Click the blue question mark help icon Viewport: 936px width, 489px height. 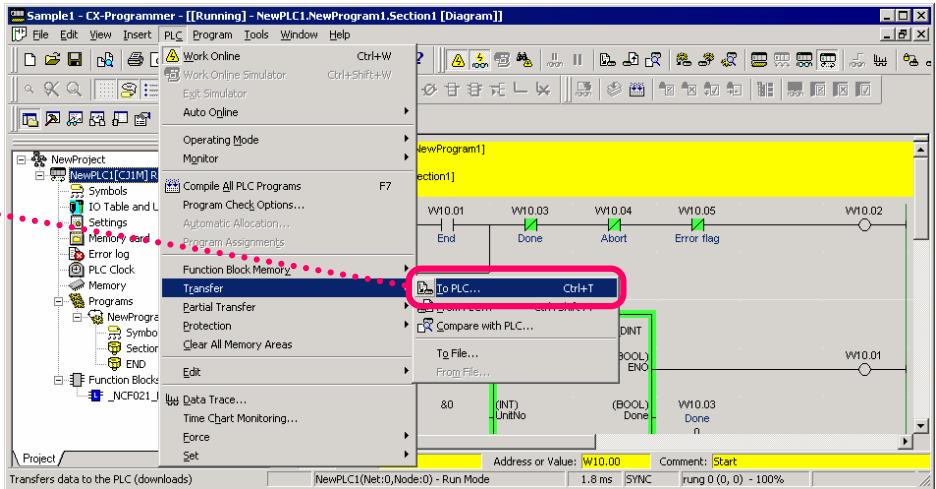[x=419, y=59]
